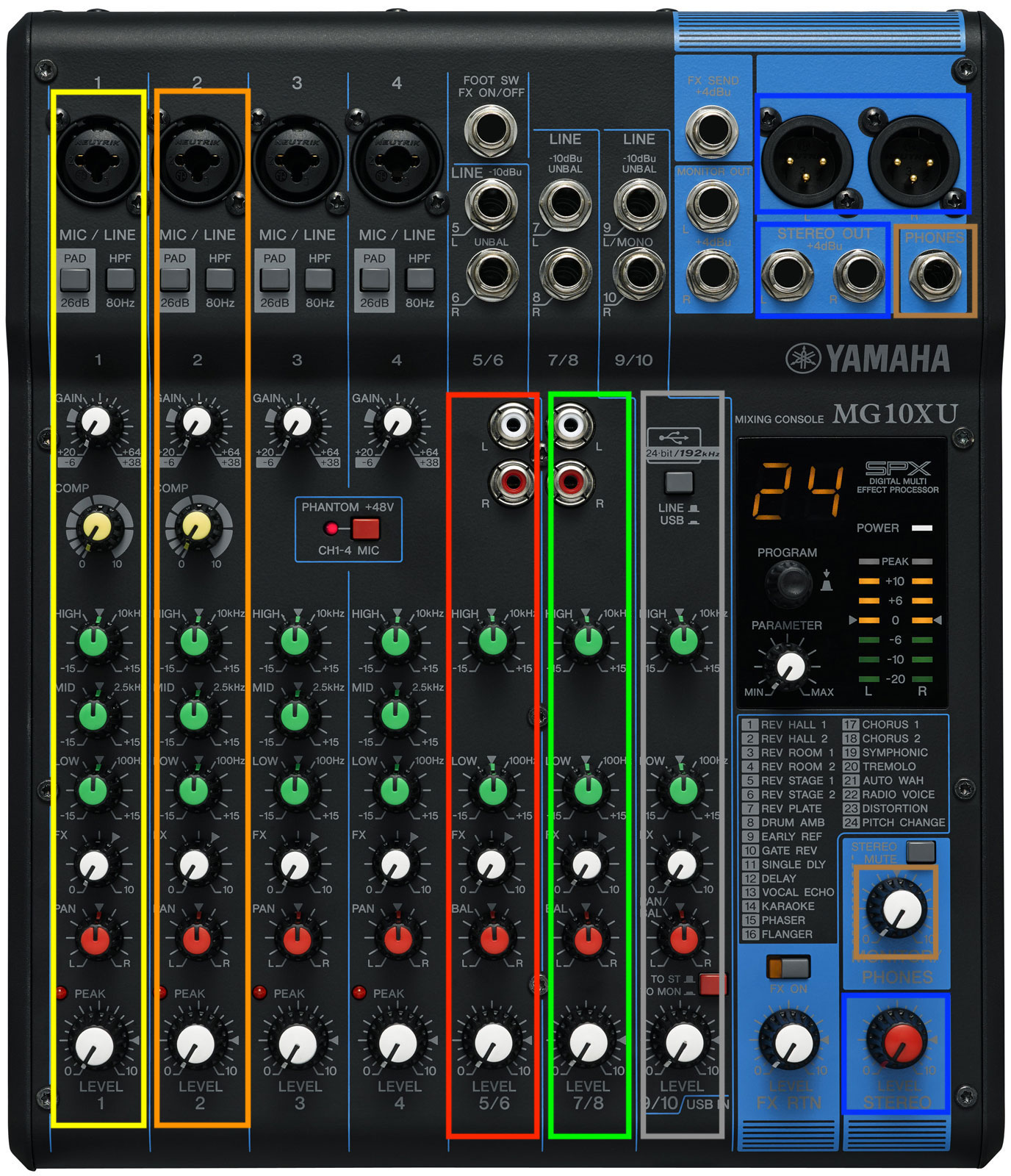Viewport: 1011px width, 1176px height.
Task: Click the 'REV HALL 1' program entry
Action: [785, 724]
